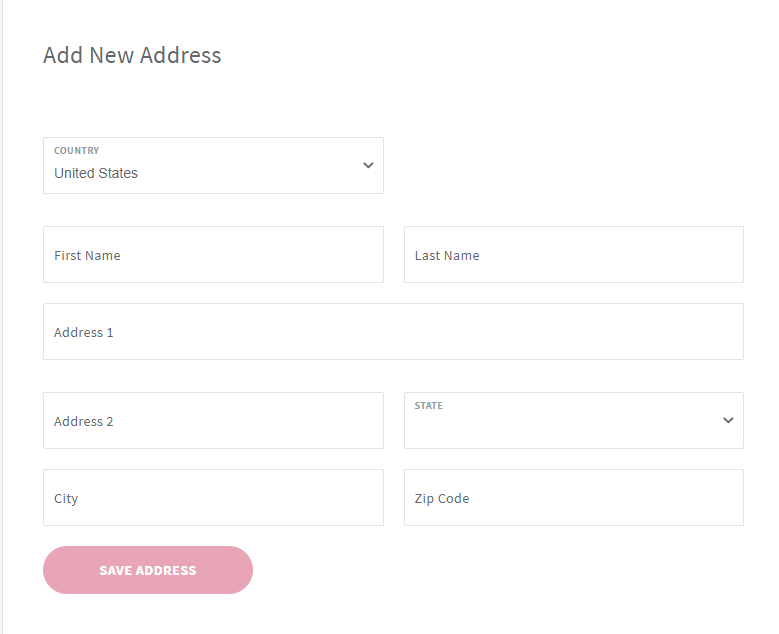The height and width of the screenshot is (634, 779).
Task: Focus the First Name input field
Action: [x=213, y=254]
